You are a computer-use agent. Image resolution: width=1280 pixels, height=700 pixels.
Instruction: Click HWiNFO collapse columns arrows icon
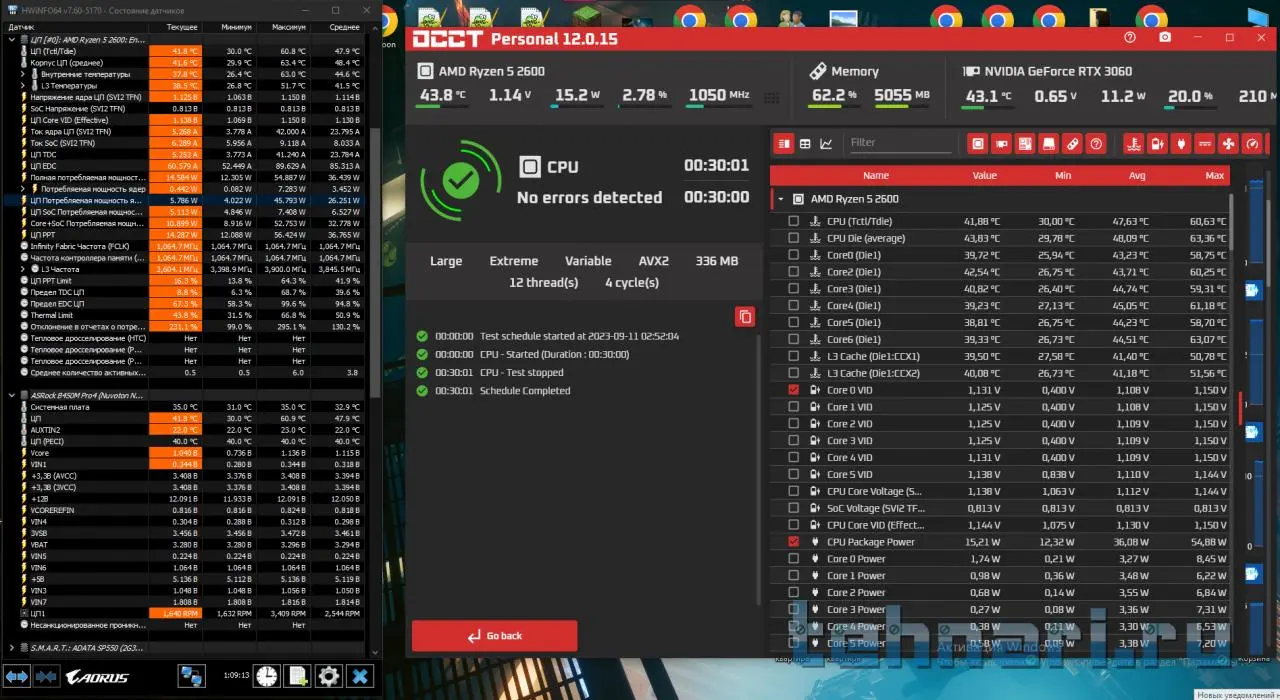tap(45, 677)
